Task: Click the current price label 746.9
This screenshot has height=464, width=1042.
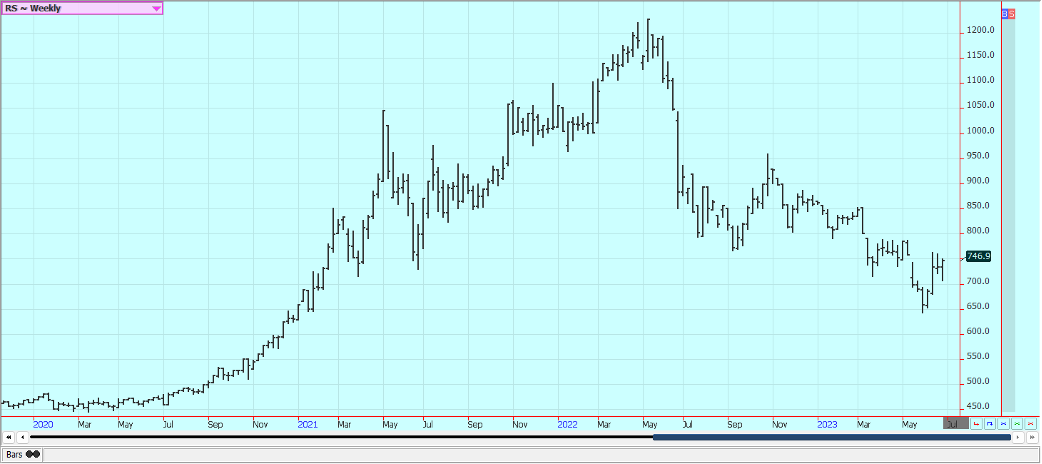Action: point(978,256)
